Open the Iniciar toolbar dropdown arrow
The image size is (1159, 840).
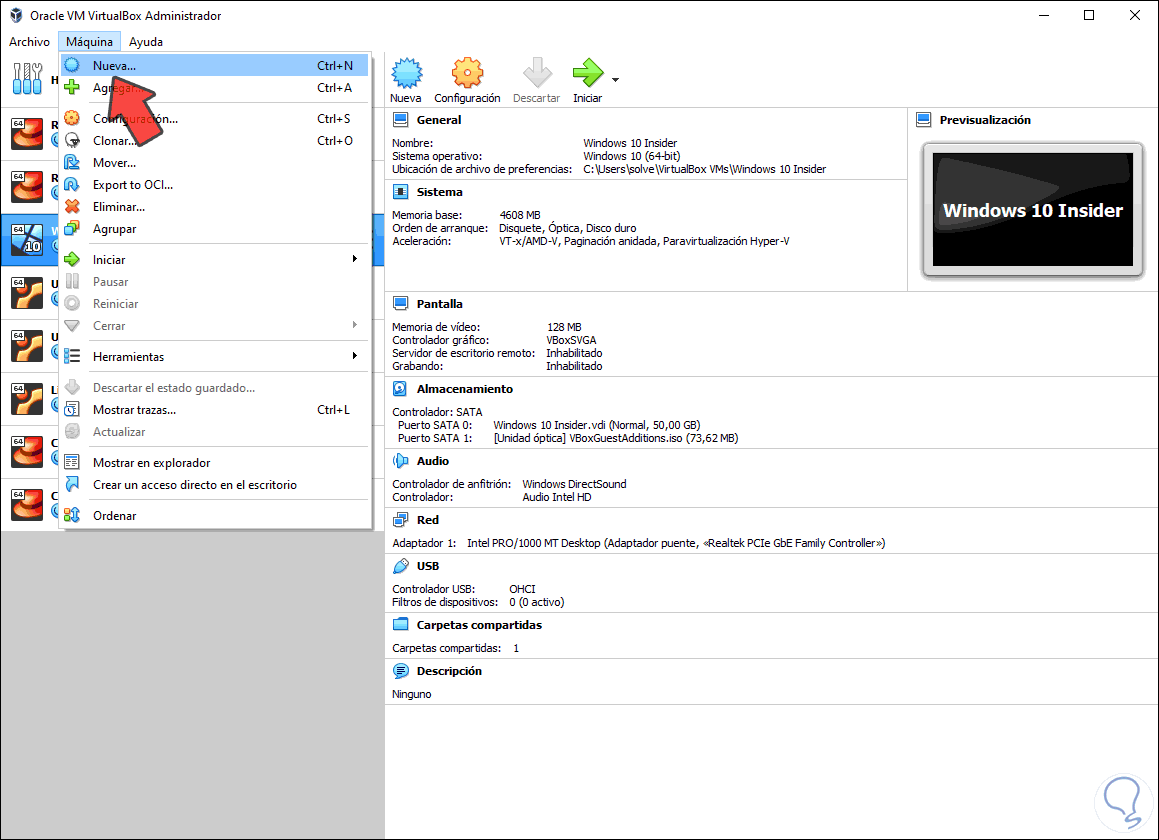(x=615, y=80)
